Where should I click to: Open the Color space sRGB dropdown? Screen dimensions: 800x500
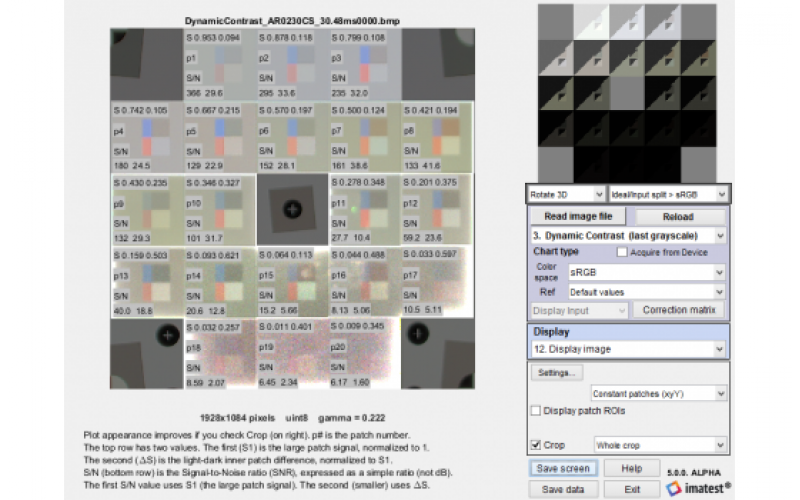(x=646, y=271)
